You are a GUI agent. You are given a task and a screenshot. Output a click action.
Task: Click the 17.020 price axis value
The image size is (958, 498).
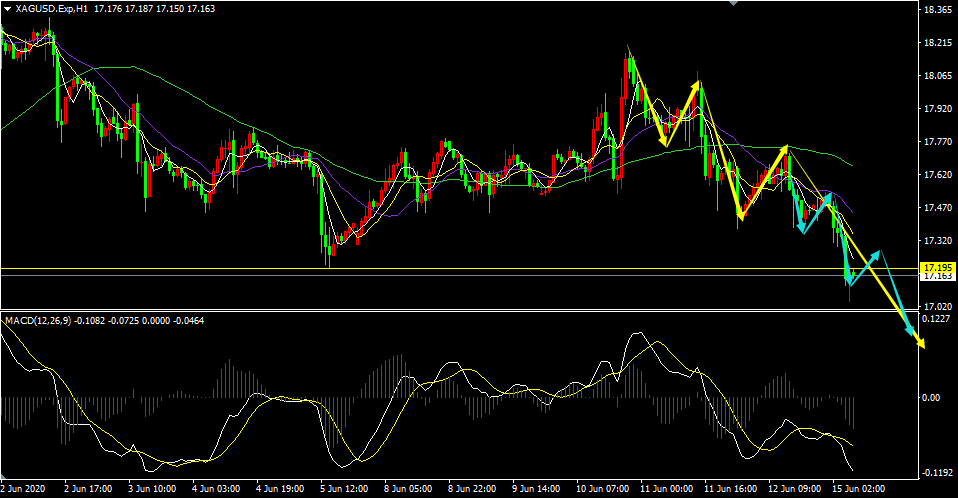937,307
